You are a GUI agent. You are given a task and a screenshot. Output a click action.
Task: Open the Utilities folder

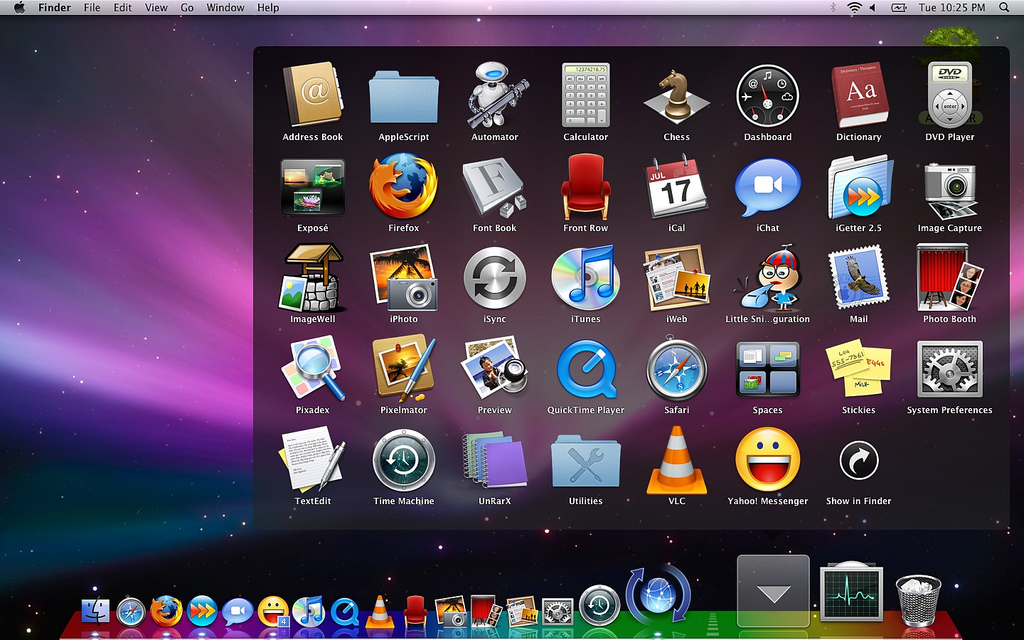tap(586, 461)
